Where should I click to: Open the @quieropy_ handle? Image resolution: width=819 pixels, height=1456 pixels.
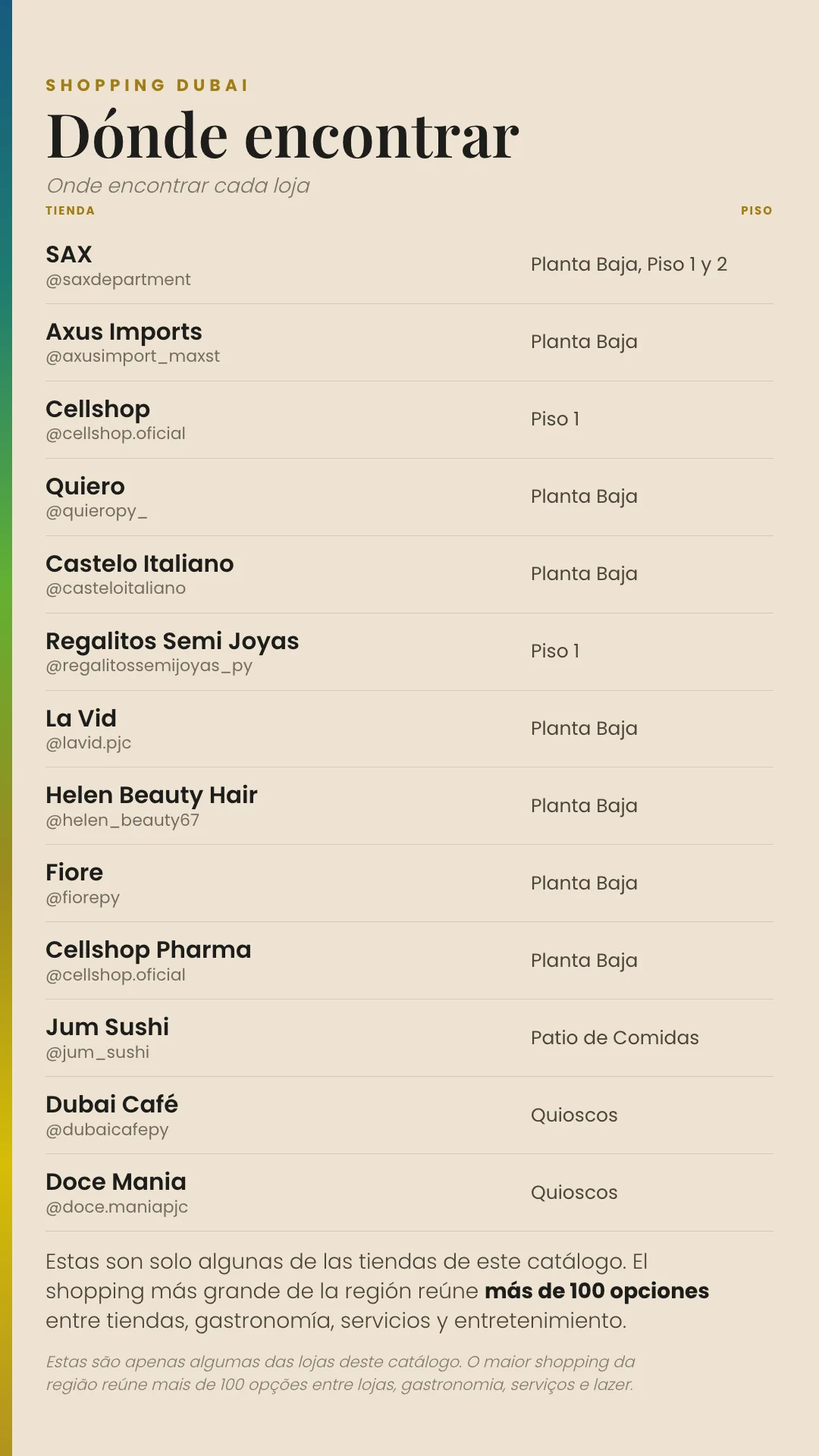point(96,511)
